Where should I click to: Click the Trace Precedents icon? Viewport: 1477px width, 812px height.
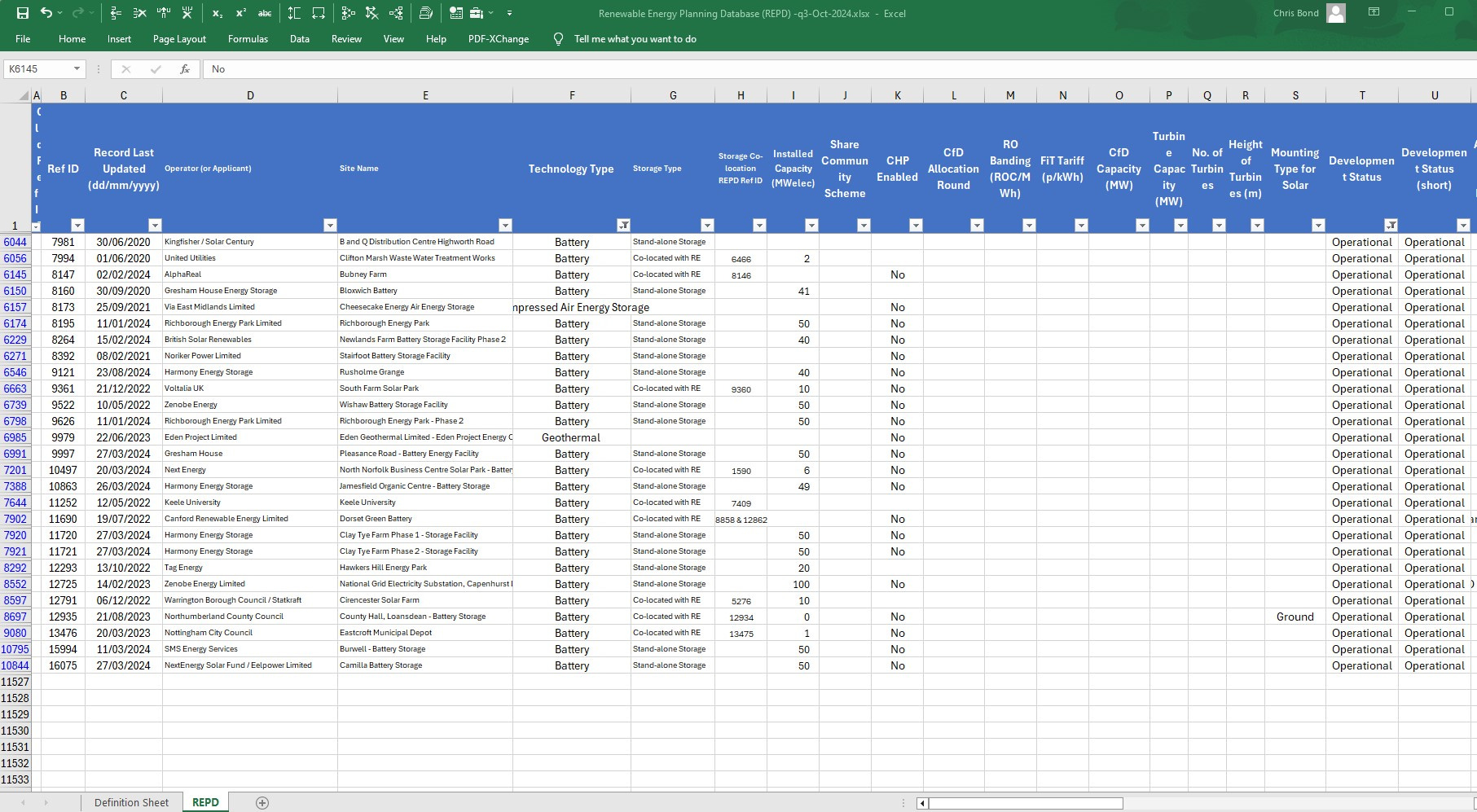[x=349, y=13]
